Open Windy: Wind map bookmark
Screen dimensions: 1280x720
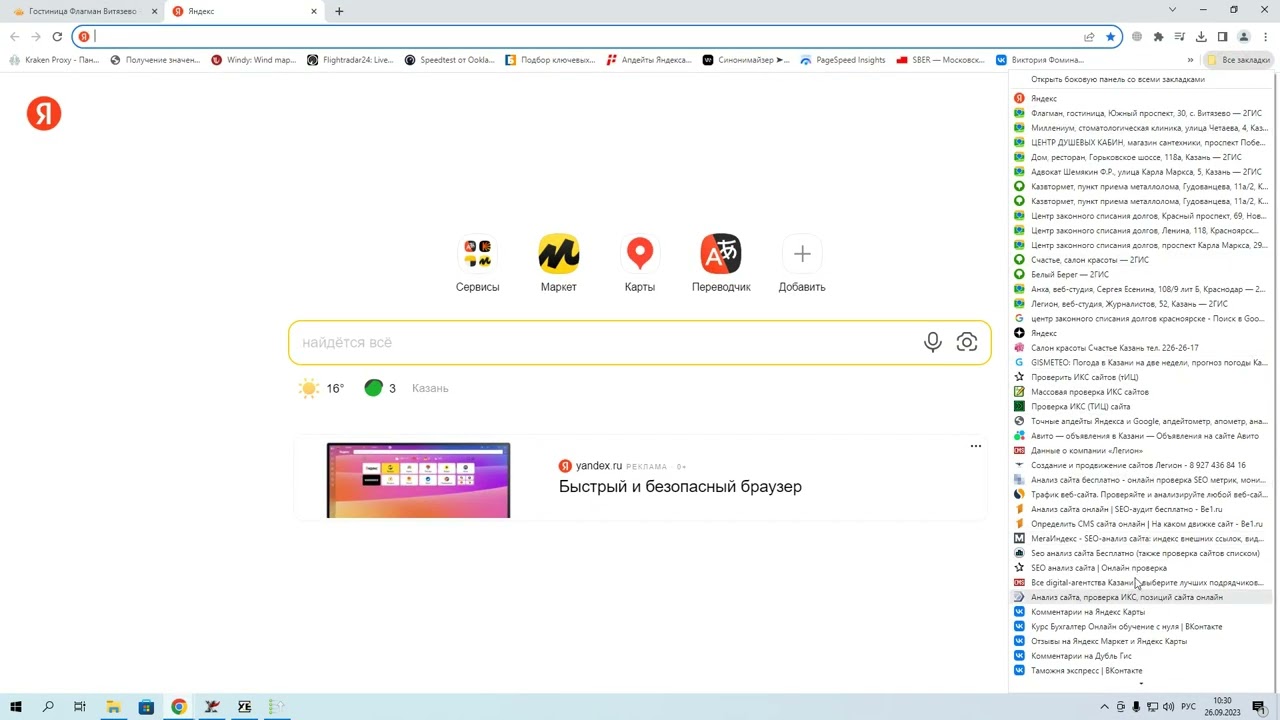[254, 60]
